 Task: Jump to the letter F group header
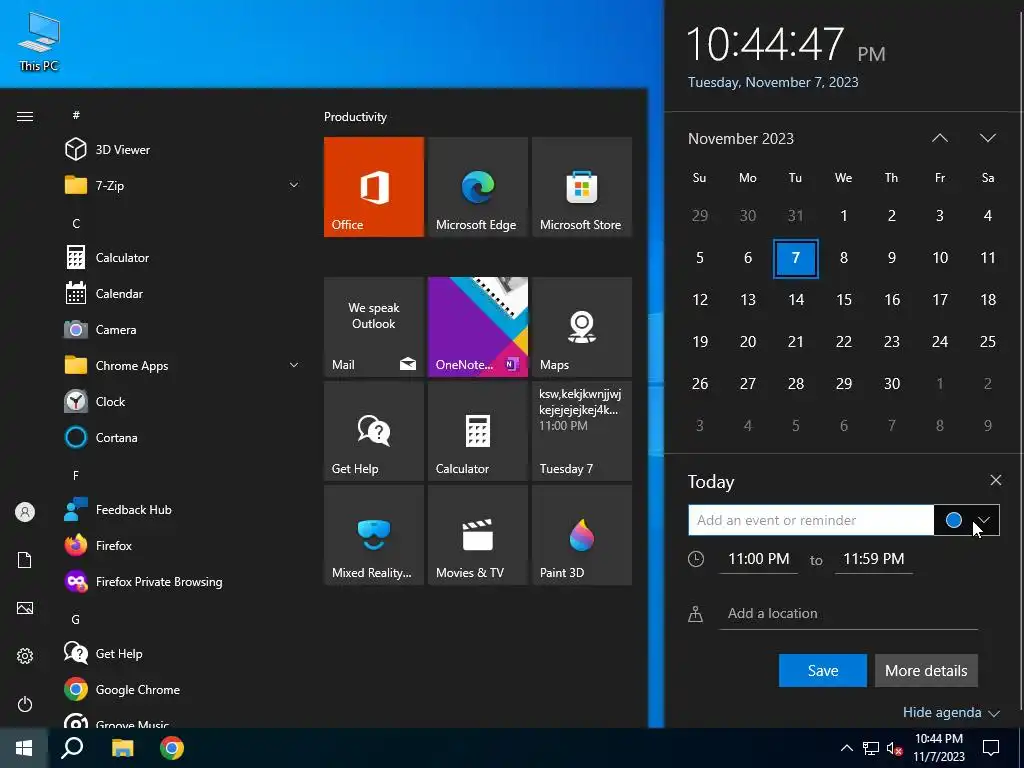(x=76, y=475)
